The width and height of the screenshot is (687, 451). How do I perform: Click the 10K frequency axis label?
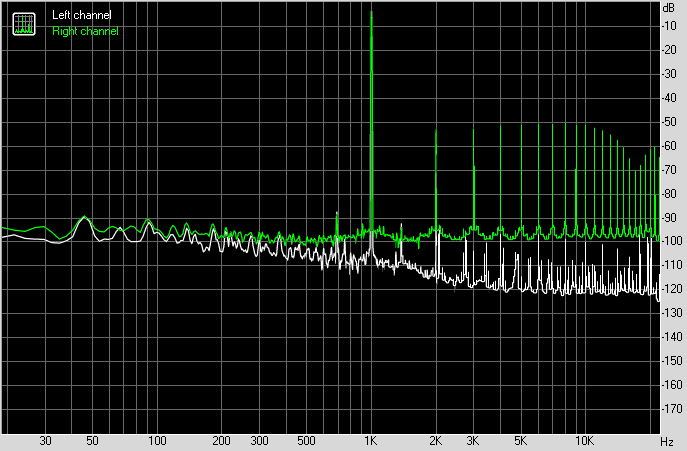(x=584, y=440)
